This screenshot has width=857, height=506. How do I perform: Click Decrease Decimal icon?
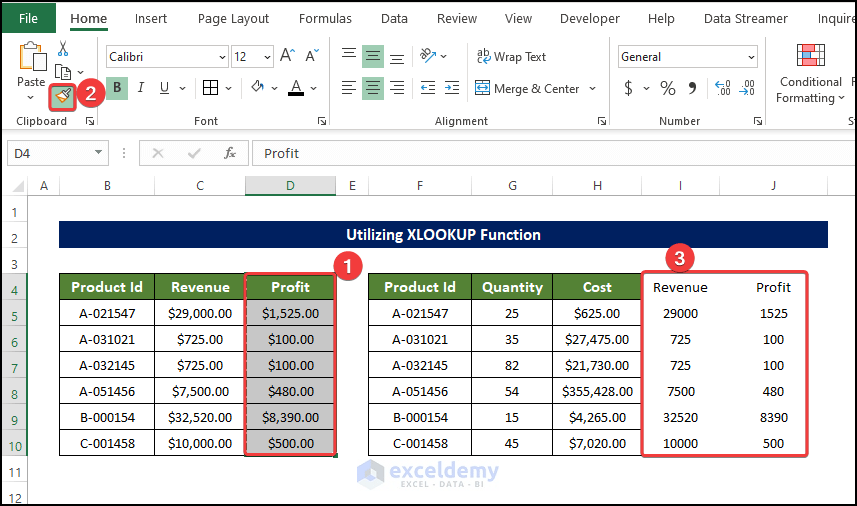click(747, 87)
